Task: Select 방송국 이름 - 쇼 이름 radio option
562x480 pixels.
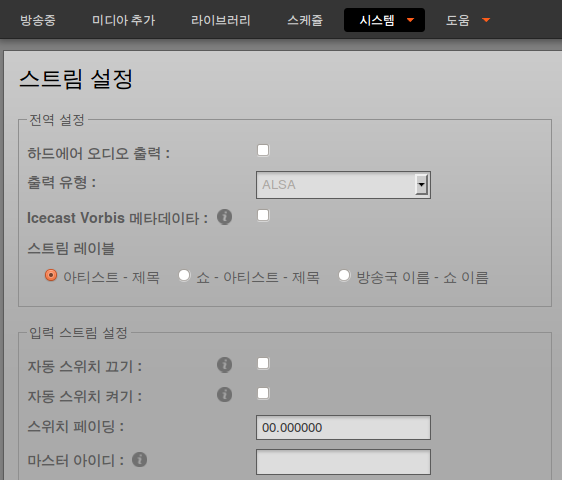Action: click(x=344, y=275)
